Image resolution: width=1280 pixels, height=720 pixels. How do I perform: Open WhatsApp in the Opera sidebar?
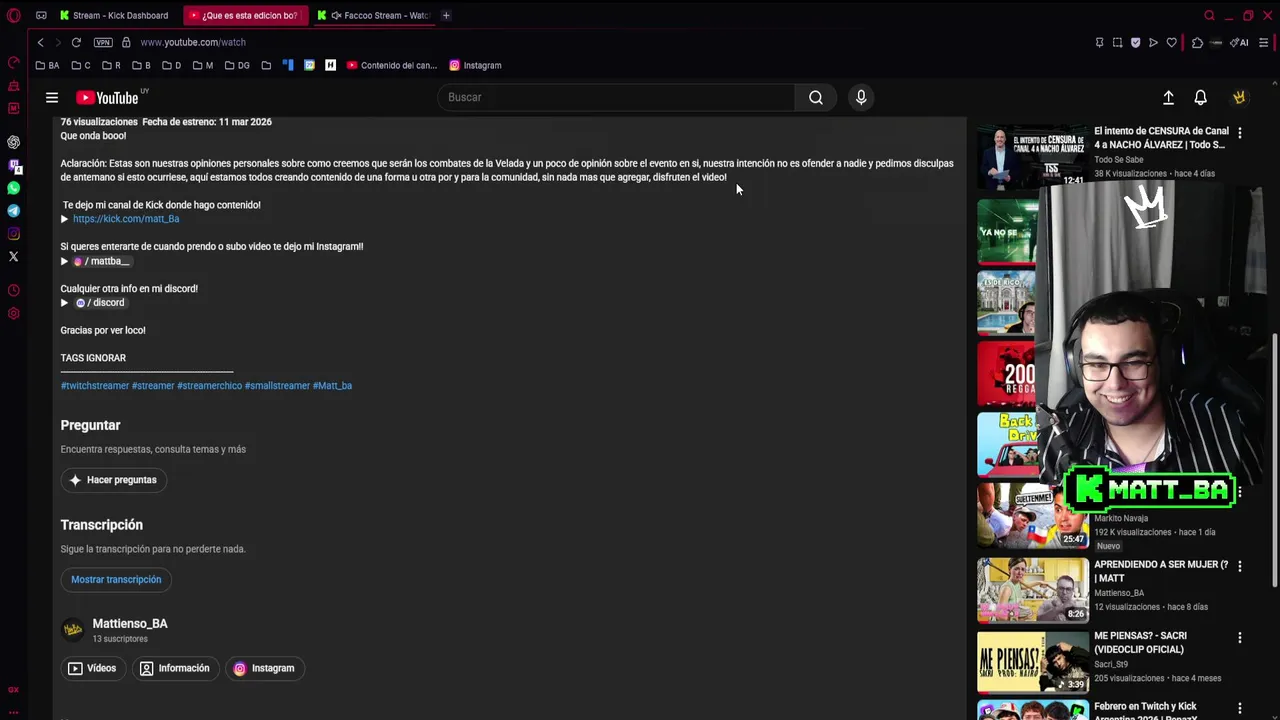14,188
